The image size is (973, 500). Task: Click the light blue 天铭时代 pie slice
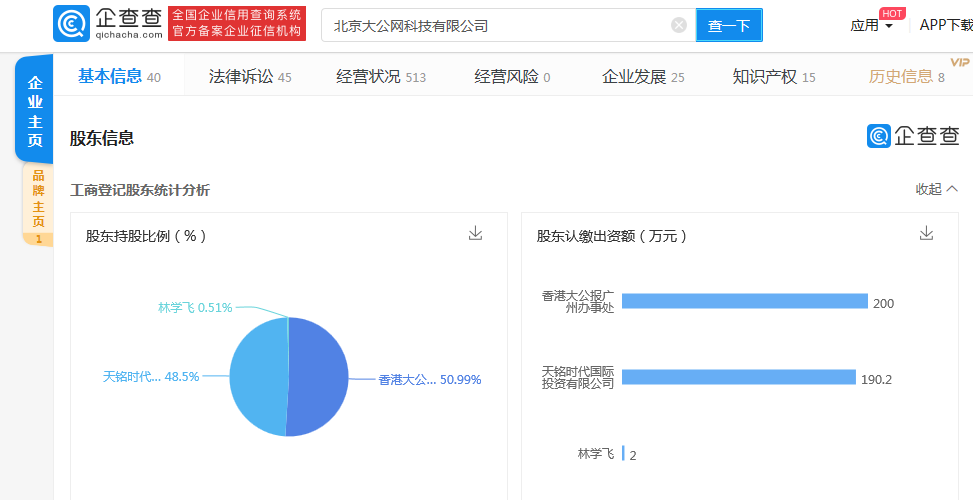tap(258, 375)
